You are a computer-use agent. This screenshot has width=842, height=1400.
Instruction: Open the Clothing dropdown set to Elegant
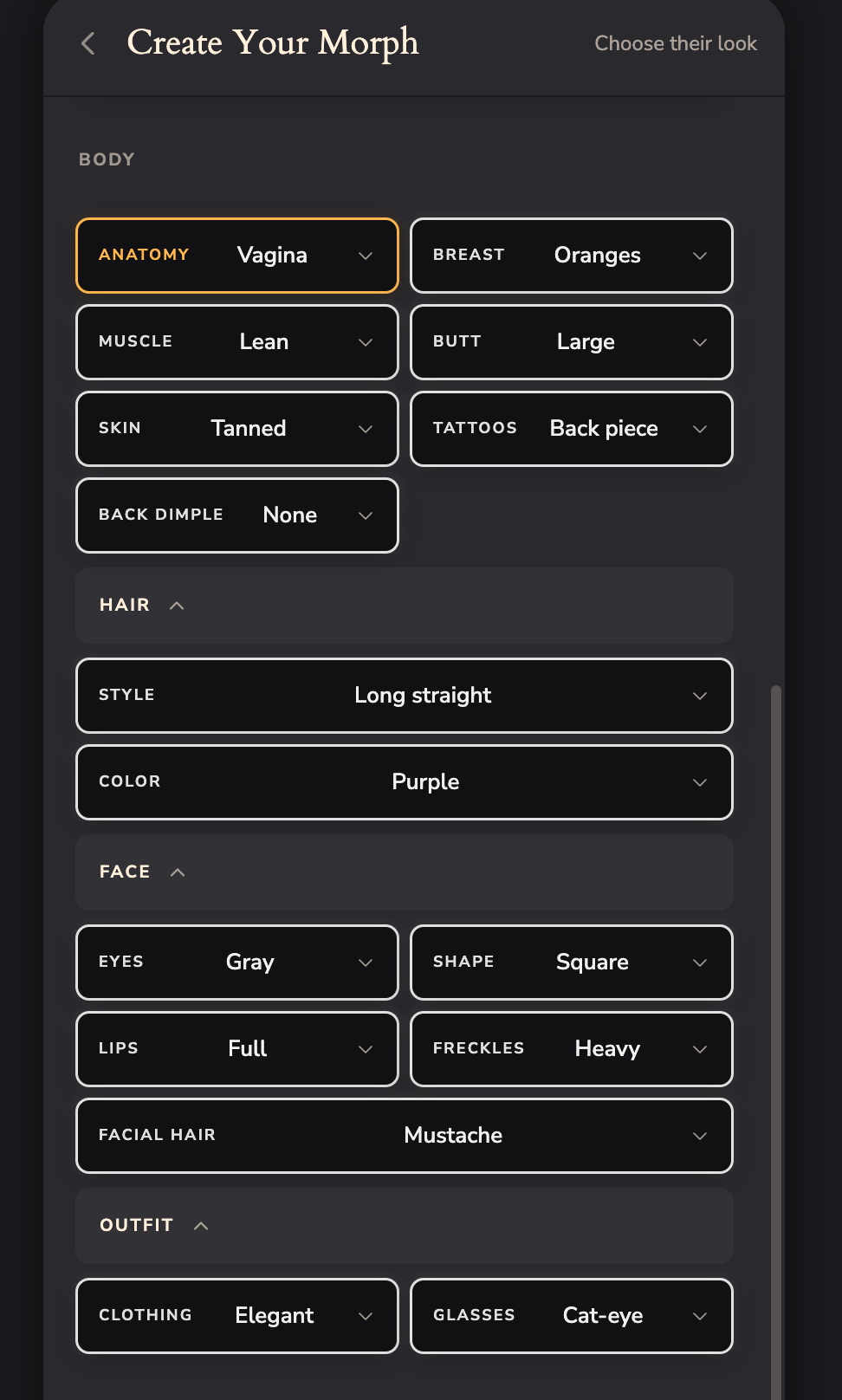coord(237,1316)
